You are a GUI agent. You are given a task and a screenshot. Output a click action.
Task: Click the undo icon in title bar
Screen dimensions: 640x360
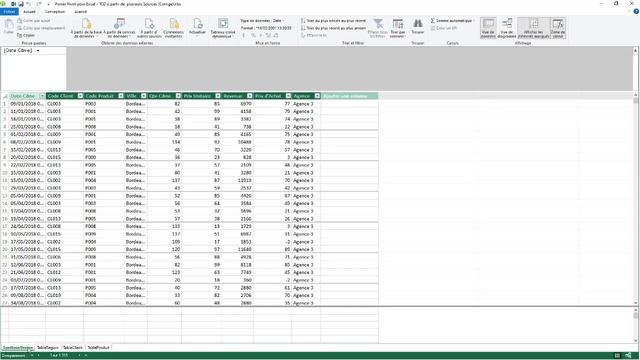point(29,4)
